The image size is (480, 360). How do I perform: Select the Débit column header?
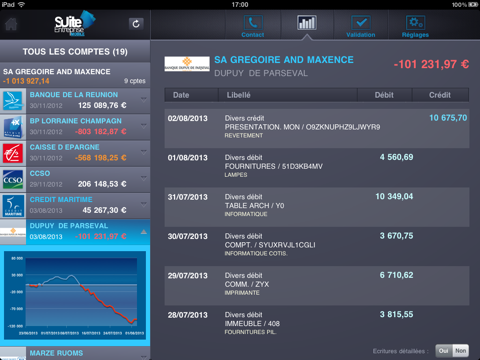point(385,95)
